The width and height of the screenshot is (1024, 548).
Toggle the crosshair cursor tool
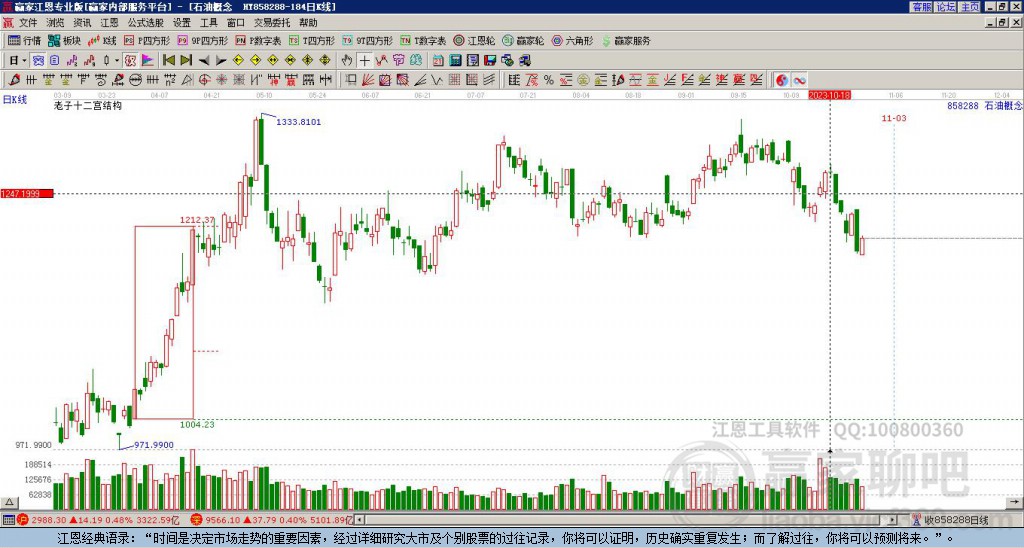(x=364, y=61)
